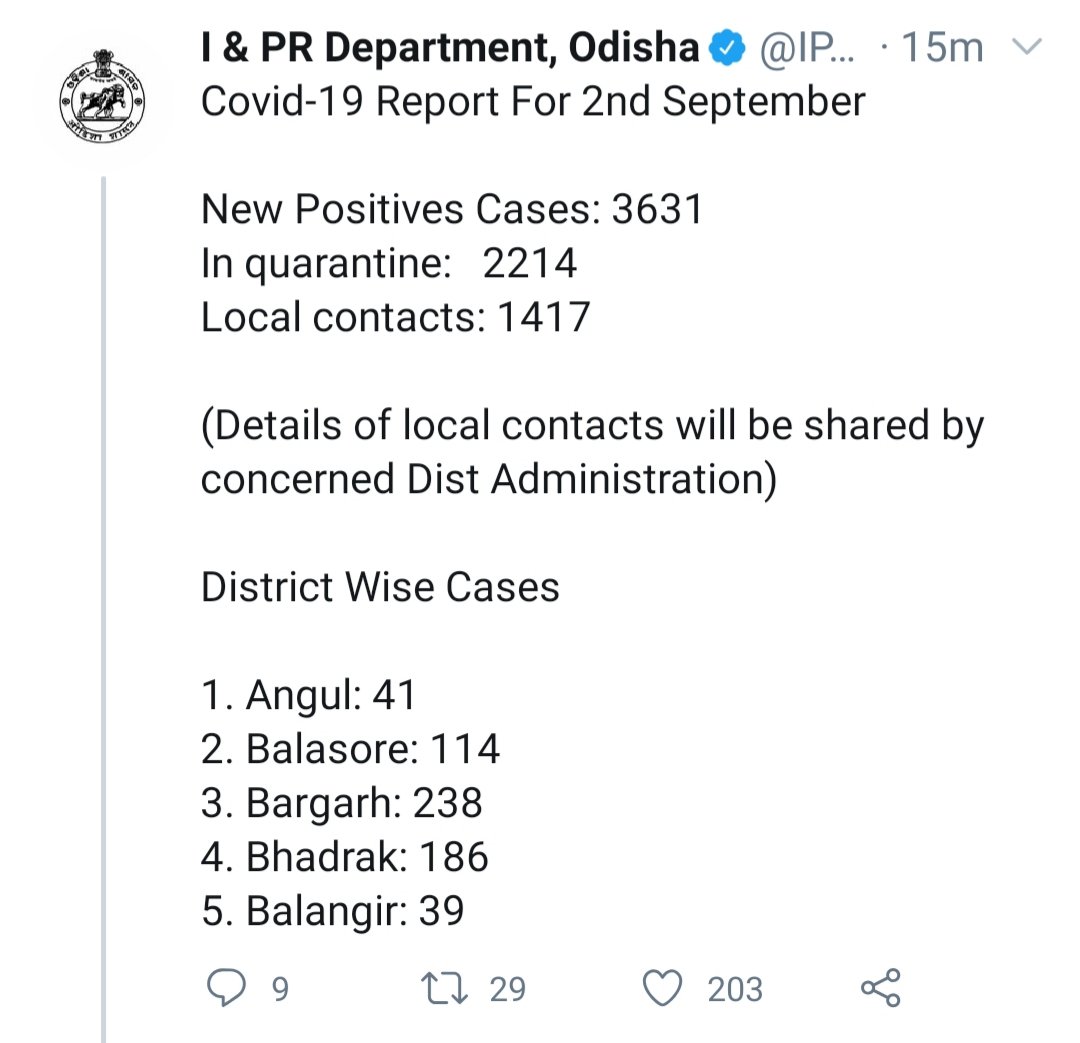
Task: Open the 15m timestamp link
Action: point(942,48)
